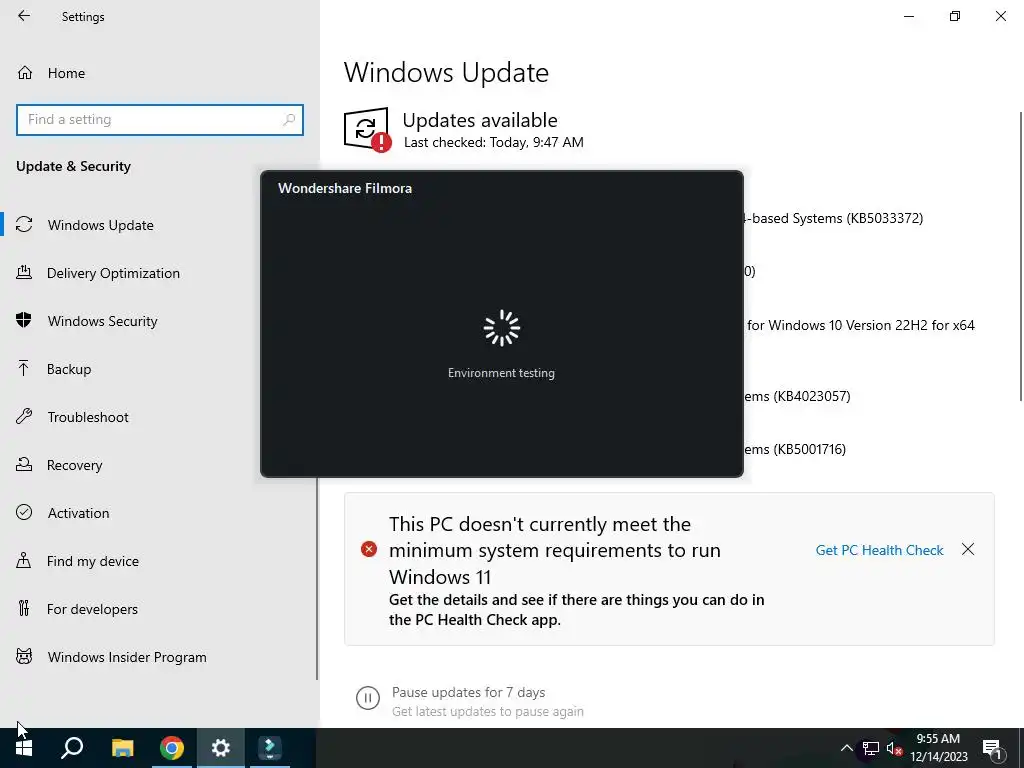Click the Settings window vertical scrollbar
Image resolution: width=1024 pixels, height=768 pixels.
click(1020, 256)
